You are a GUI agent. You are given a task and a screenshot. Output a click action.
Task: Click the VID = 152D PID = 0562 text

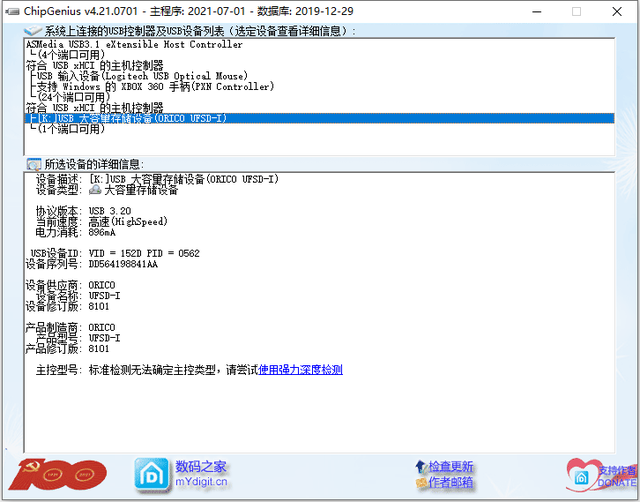click(144, 253)
